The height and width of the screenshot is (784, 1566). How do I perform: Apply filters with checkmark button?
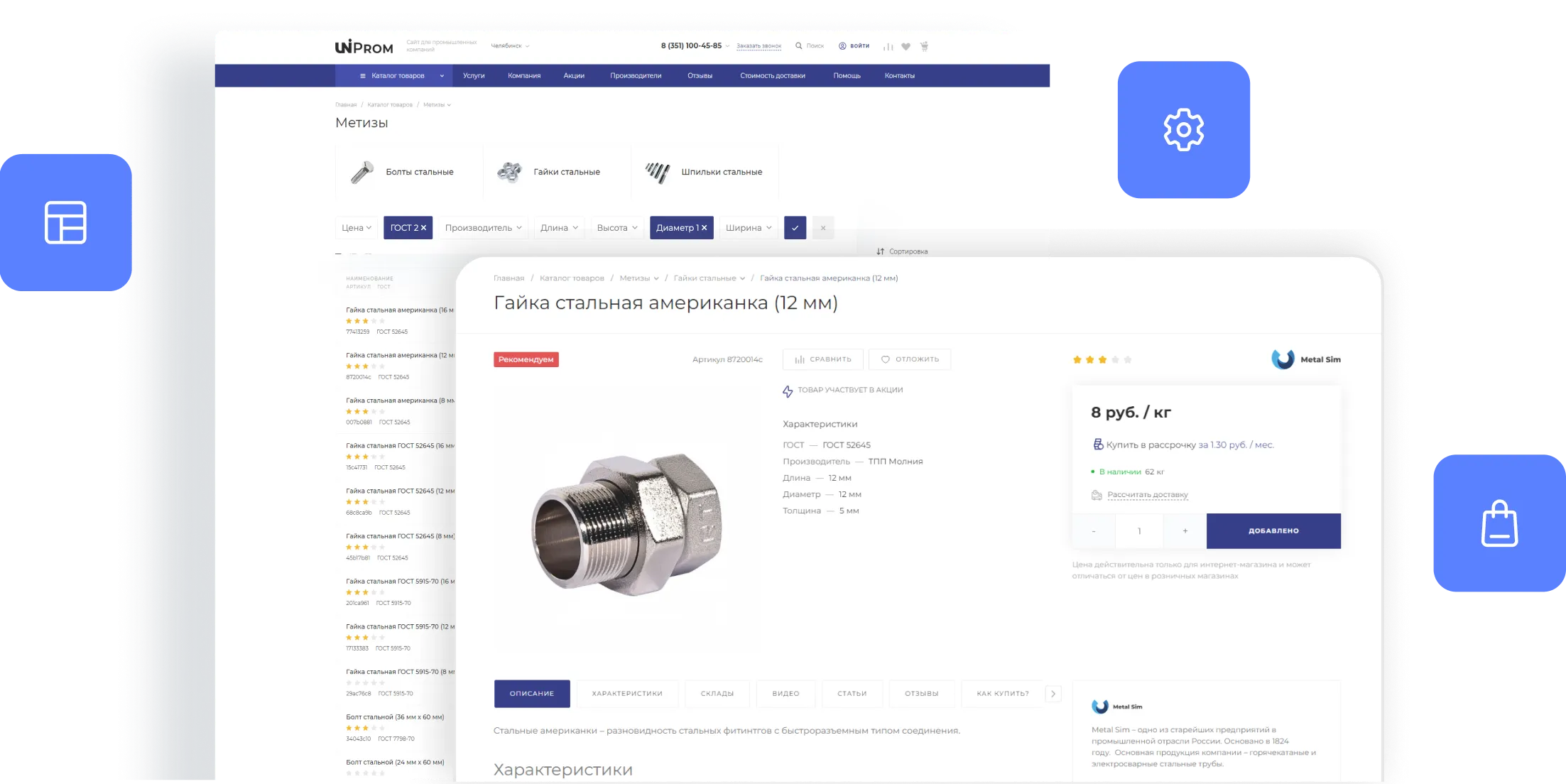tap(795, 228)
